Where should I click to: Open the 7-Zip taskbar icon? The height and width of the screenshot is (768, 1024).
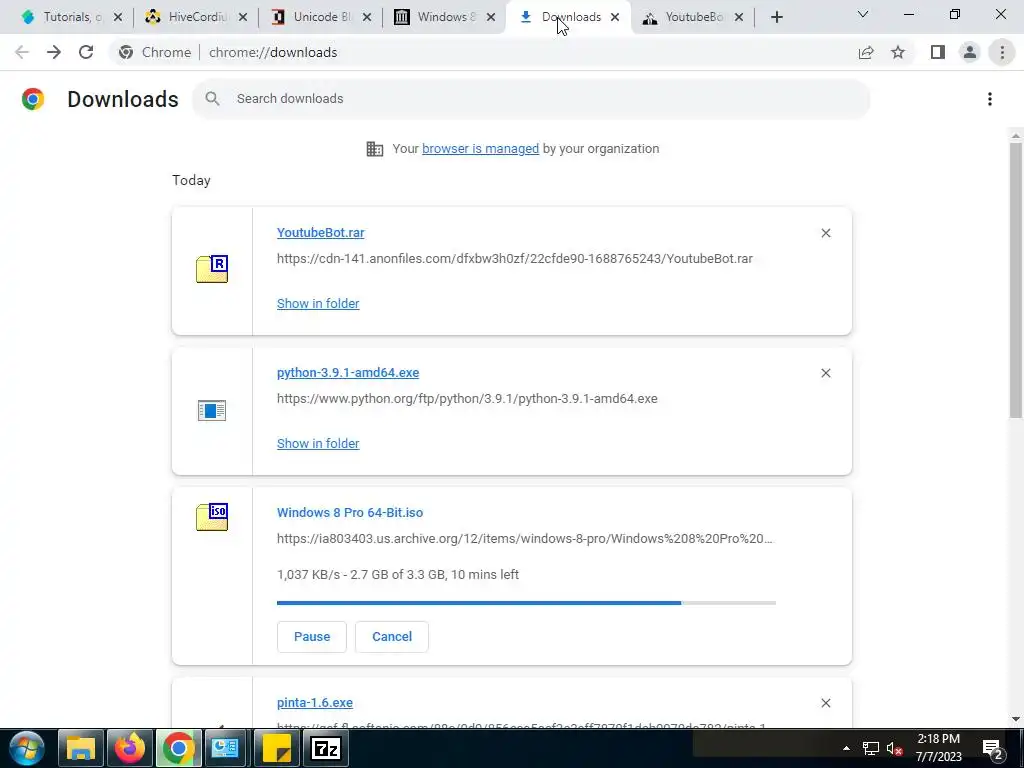[x=325, y=748]
